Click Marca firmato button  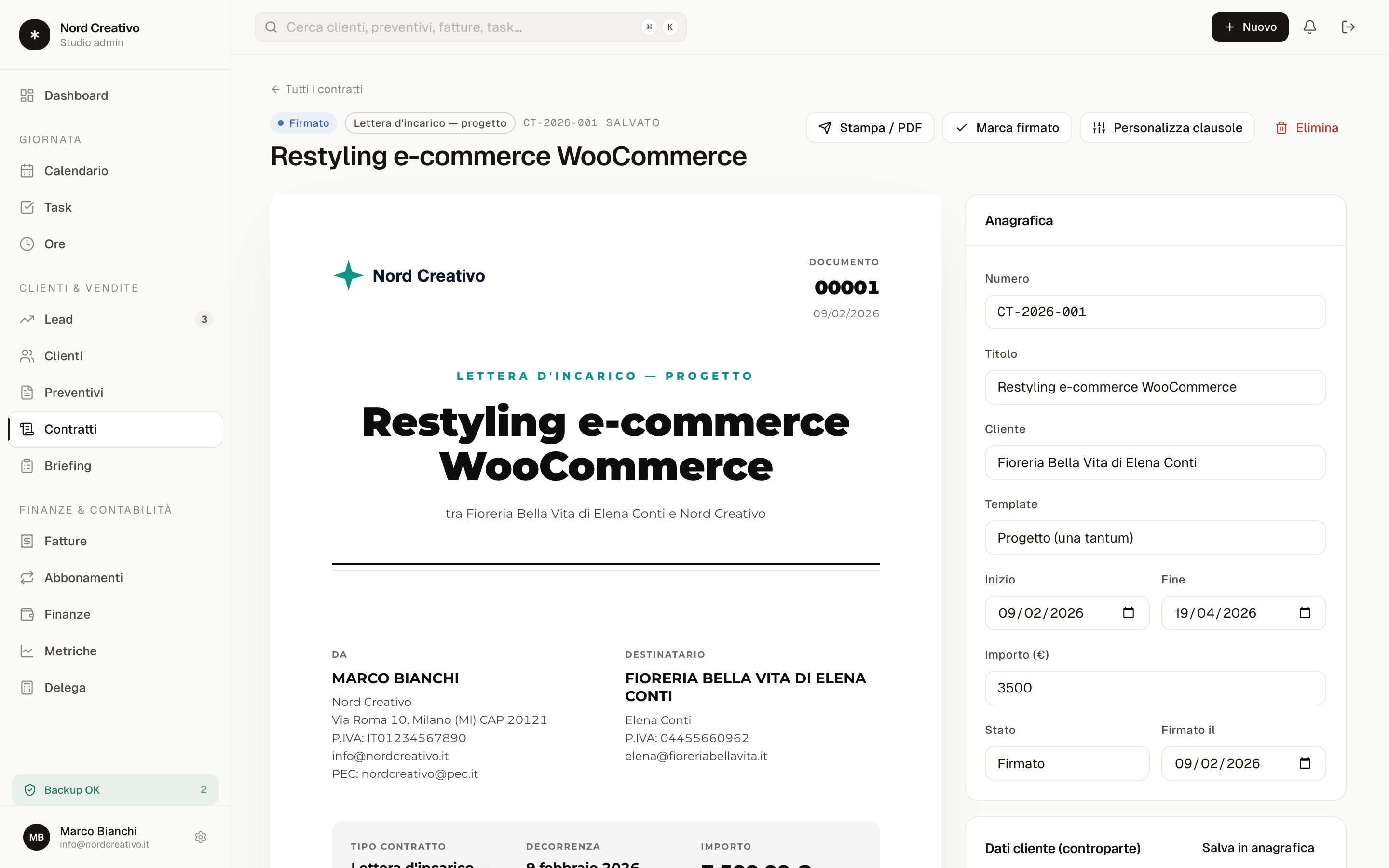coord(1007,127)
